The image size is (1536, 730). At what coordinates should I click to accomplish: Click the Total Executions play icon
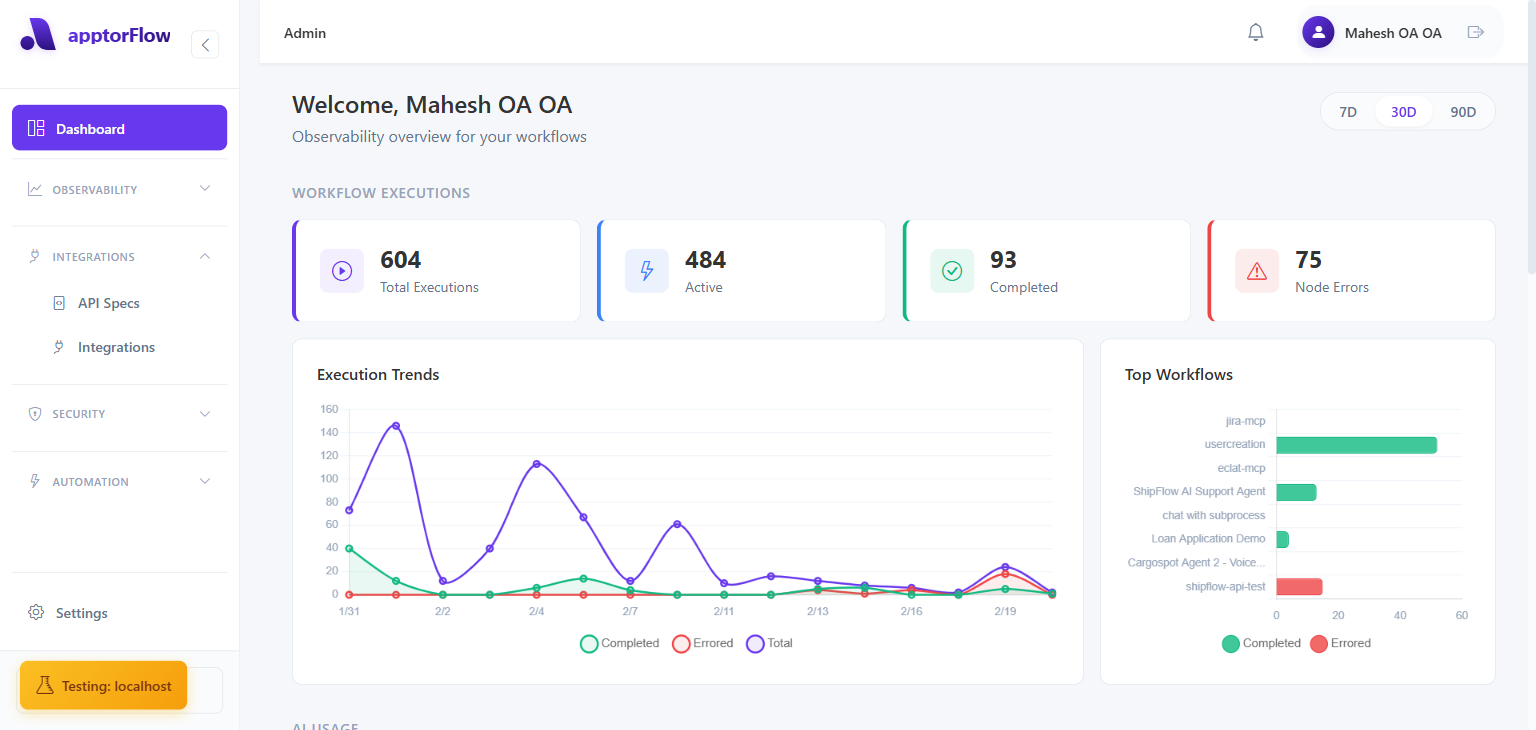341,270
